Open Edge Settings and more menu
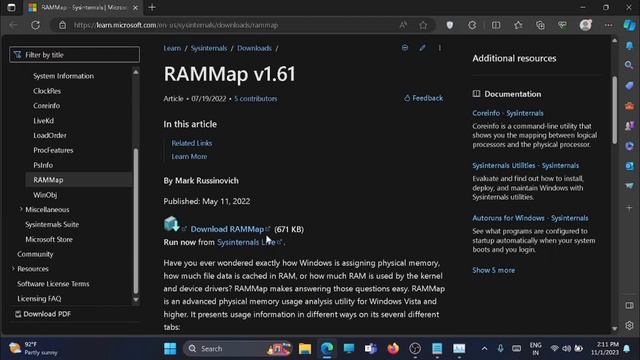Image resolution: width=640 pixels, height=360 pixels. [x=609, y=25]
